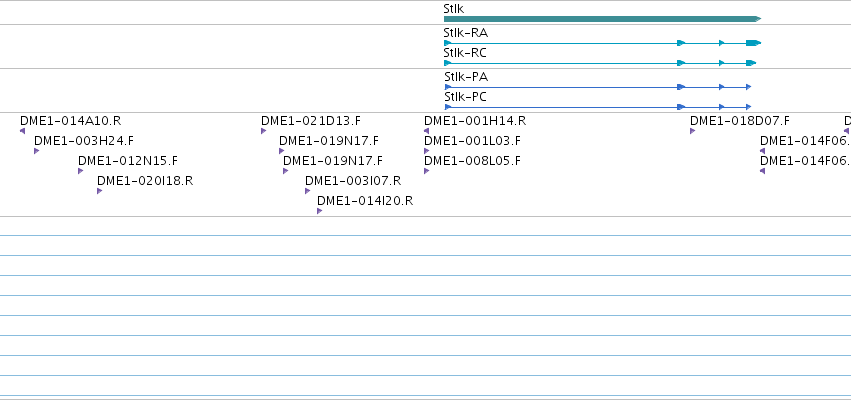Select DME1-018D07.F label
Screen dimensions: 851x400
[740, 121]
